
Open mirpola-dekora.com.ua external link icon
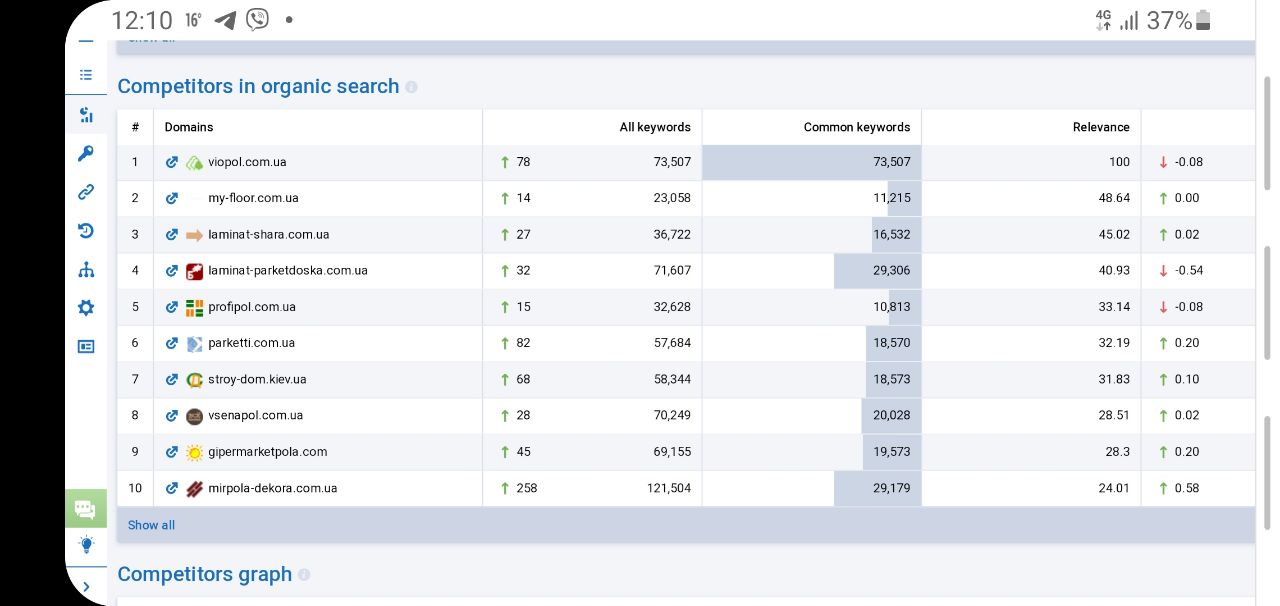point(172,489)
